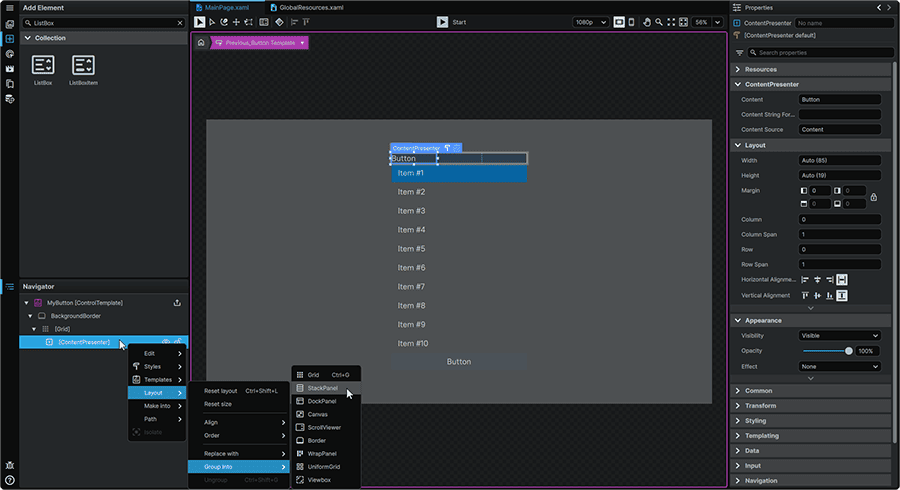Select the arrow selection tool in toolbar
This screenshot has width=900, height=490.
[x=199, y=22]
